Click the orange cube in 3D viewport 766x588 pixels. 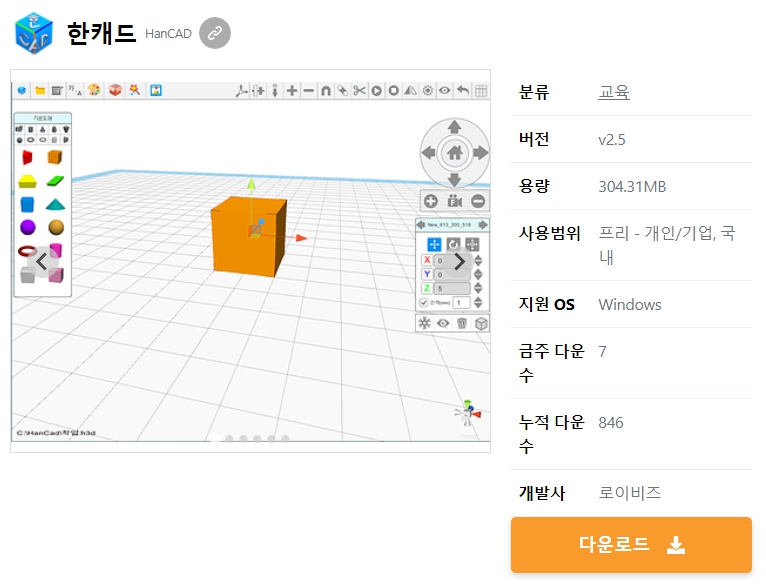click(x=248, y=236)
